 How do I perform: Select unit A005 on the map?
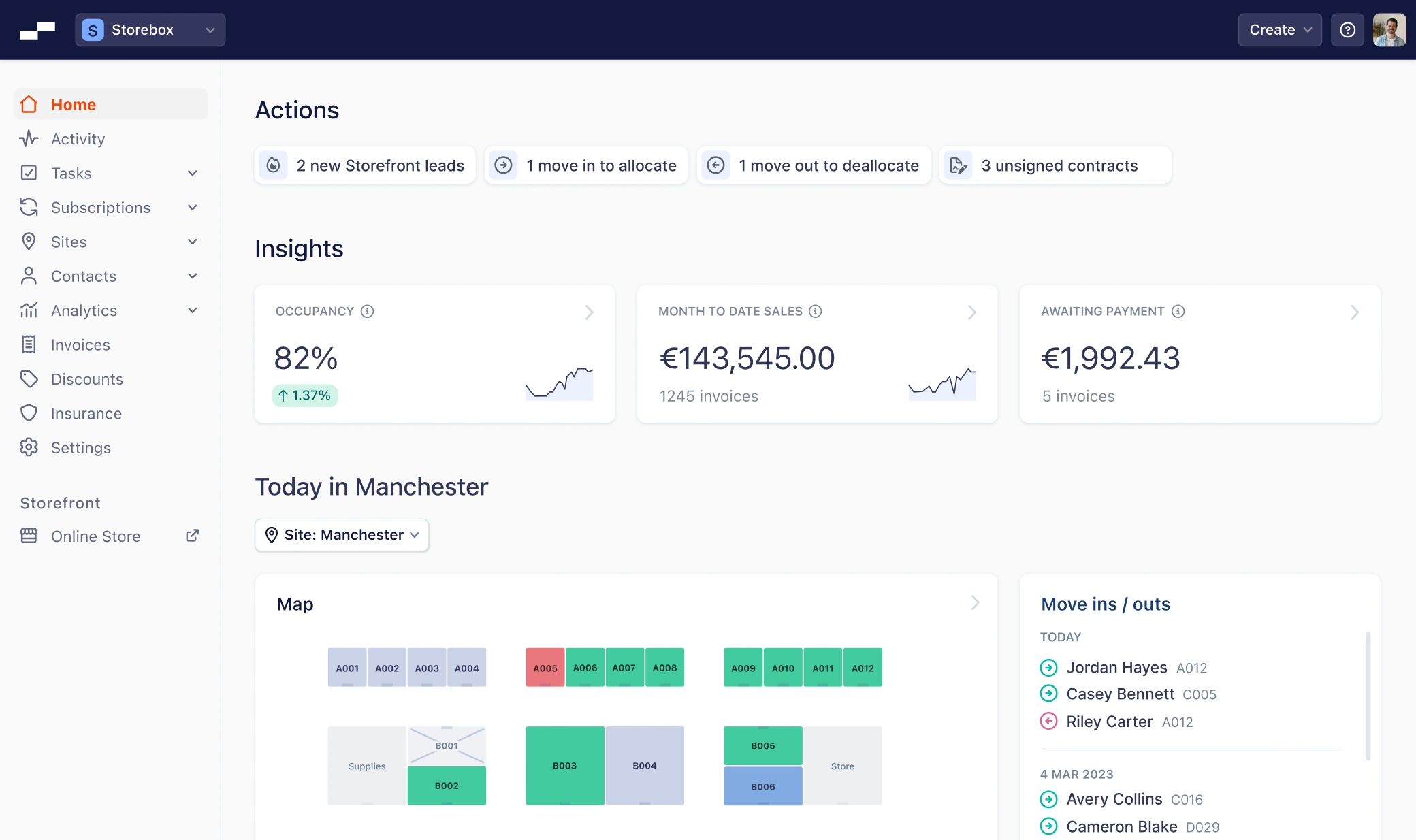(544, 668)
